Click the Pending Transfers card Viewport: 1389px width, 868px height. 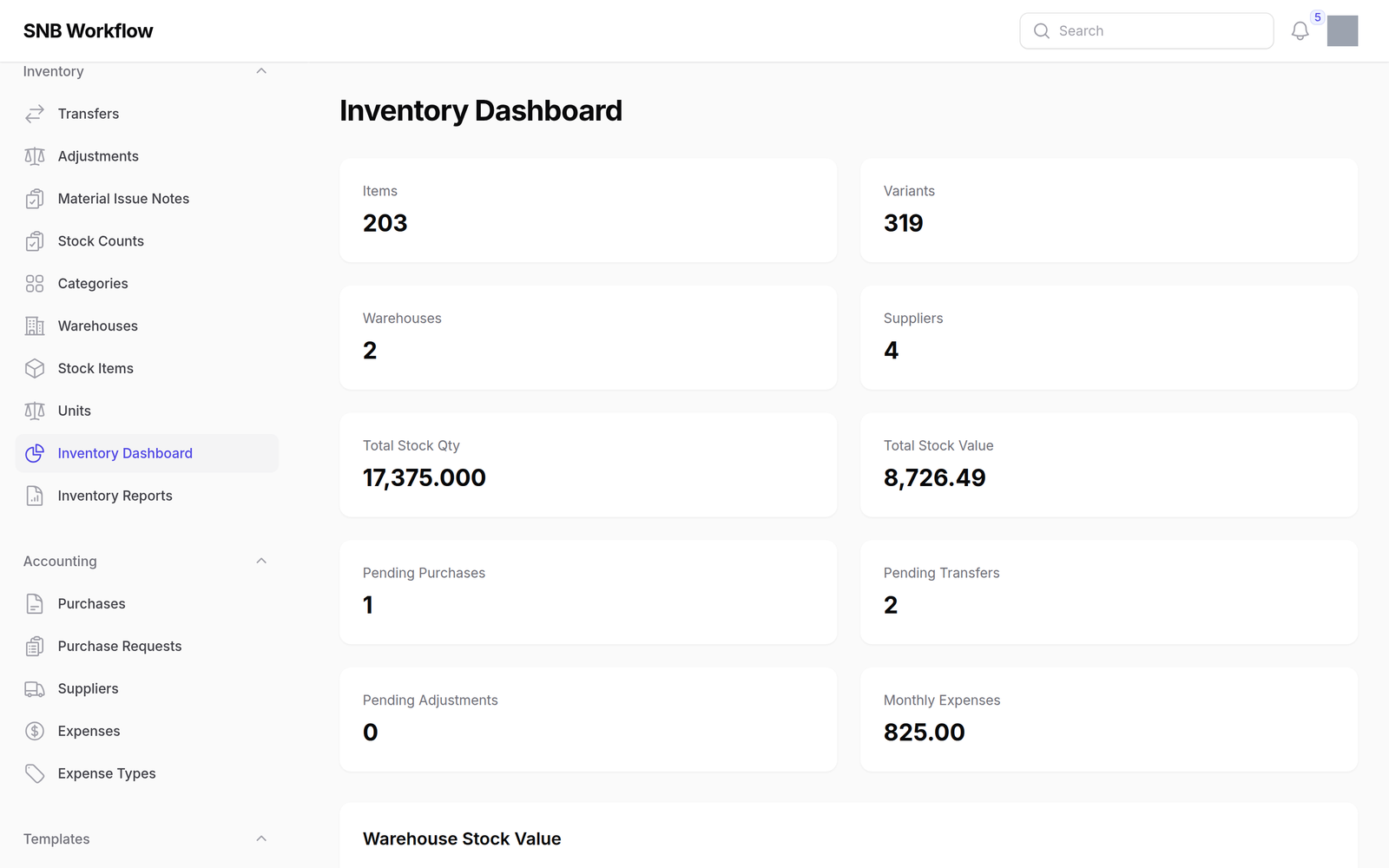(1109, 592)
